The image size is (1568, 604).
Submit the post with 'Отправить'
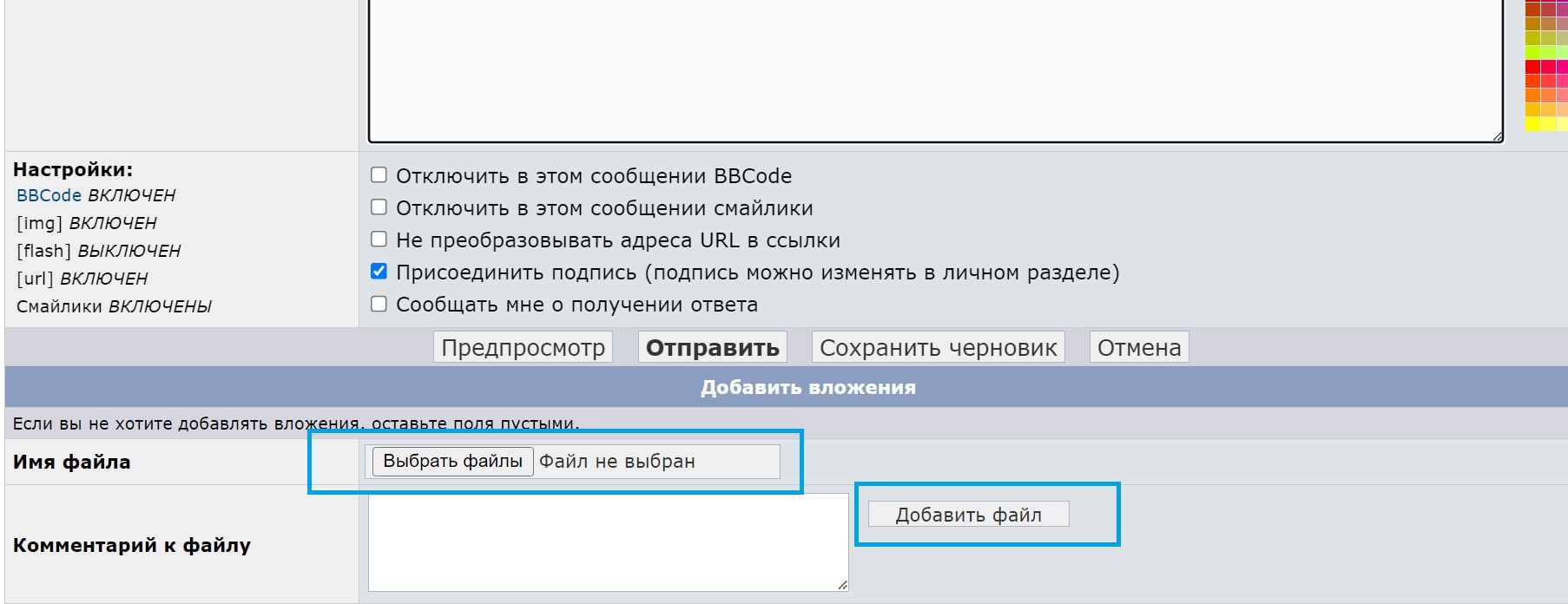point(712,347)
